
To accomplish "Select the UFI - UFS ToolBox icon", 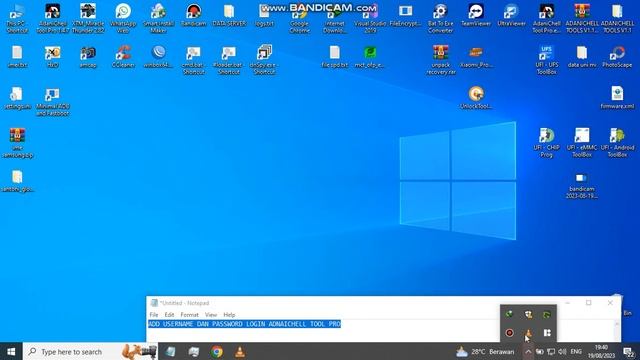I will (547, 60).
